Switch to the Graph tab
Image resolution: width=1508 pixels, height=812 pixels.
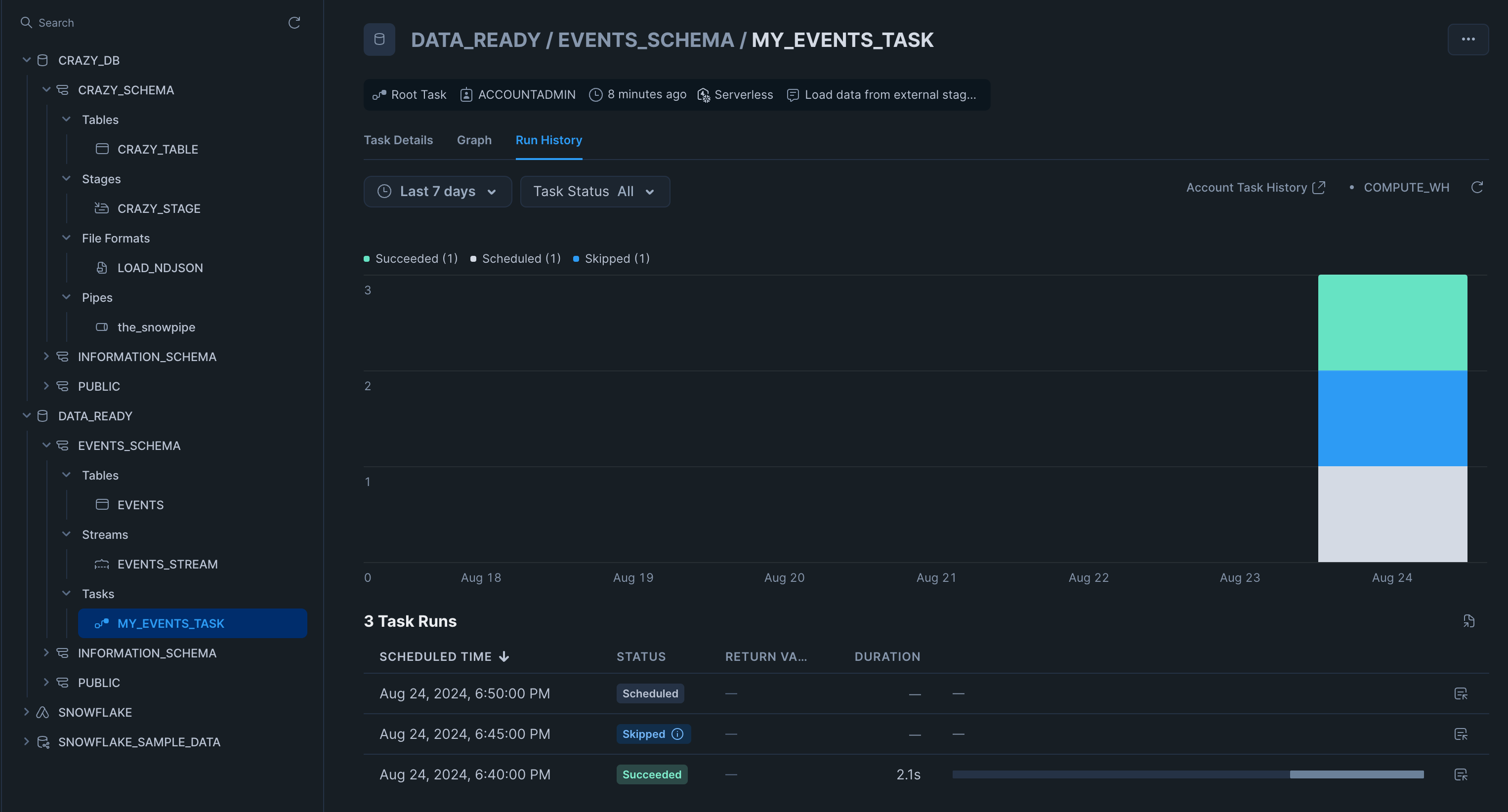pyautogui.click(x=474, y=140)
